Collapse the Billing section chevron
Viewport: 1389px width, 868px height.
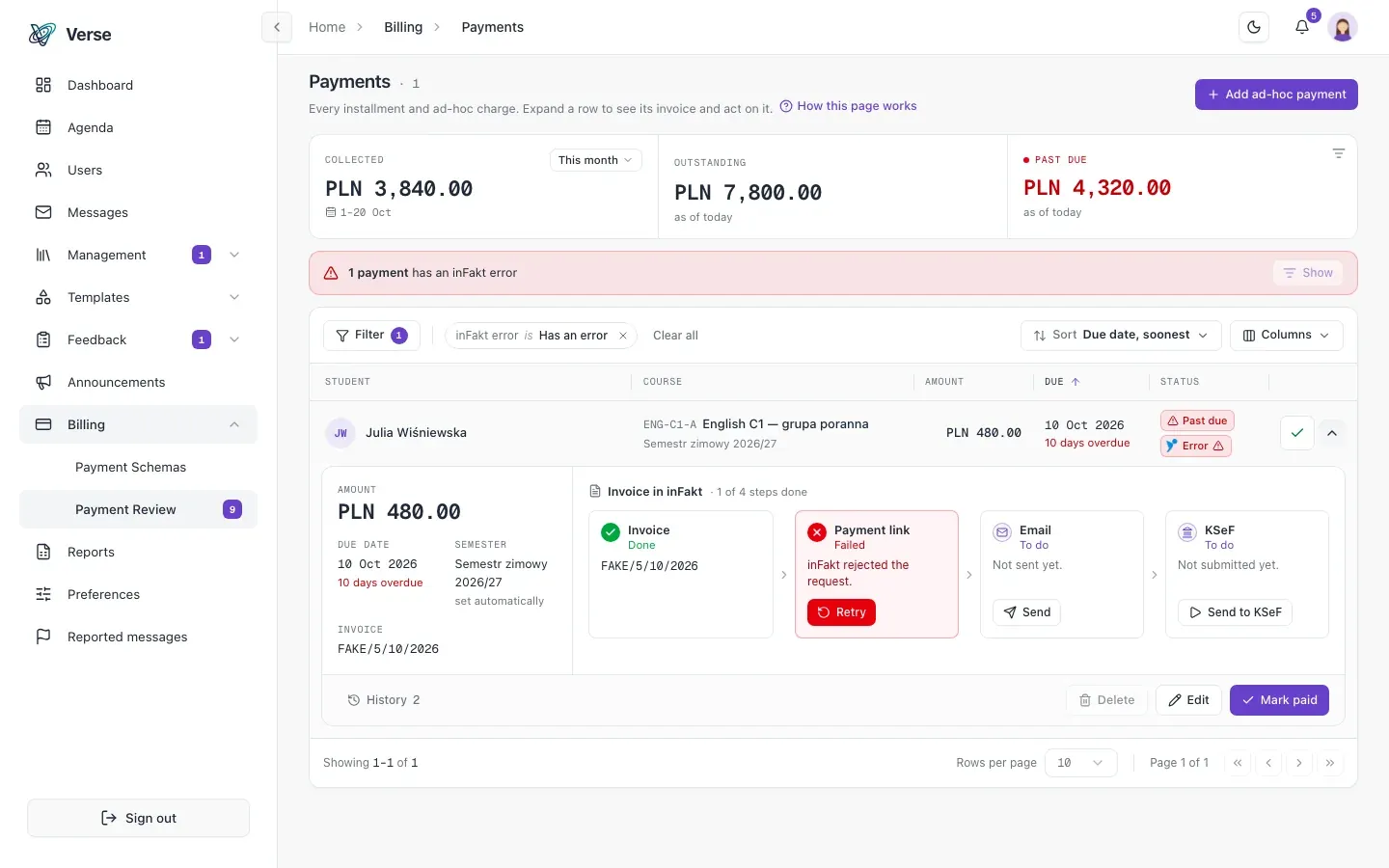coord(234,424)
